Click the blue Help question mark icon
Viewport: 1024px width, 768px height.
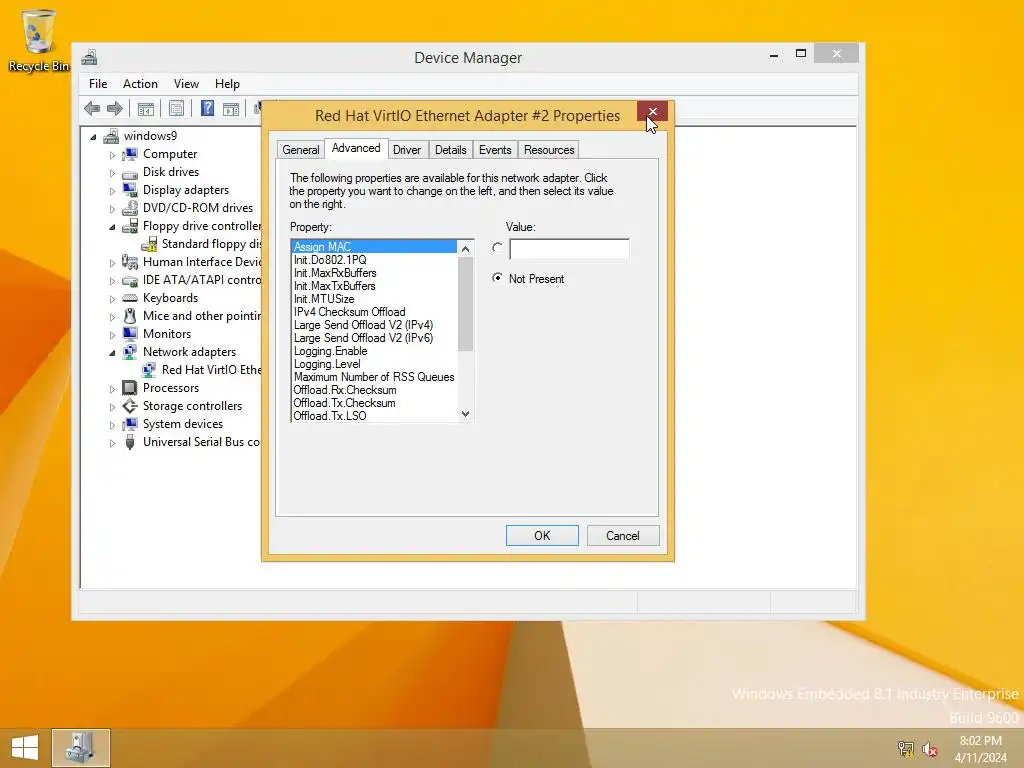pos(207,108)
